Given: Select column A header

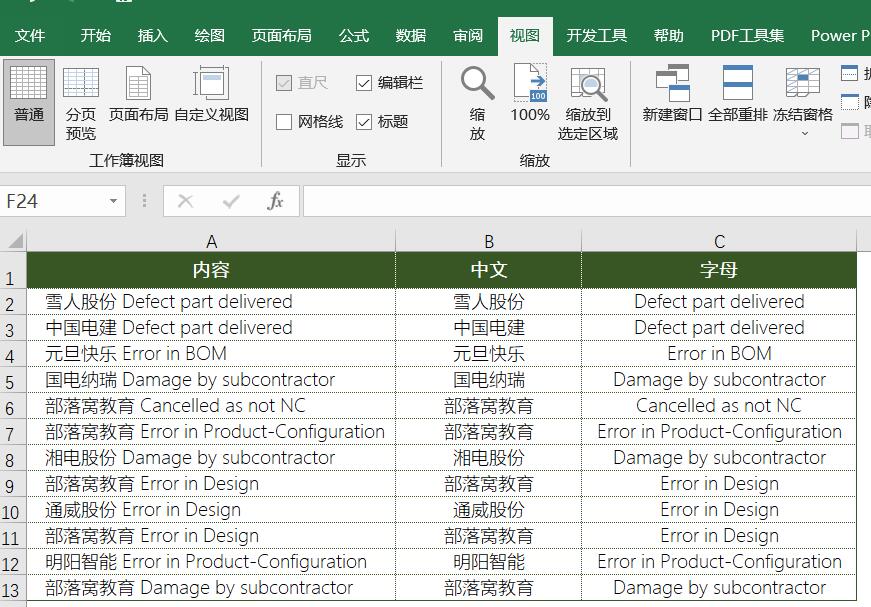Looking at the screenshot, I should pyautogui.click(x=211, y=242).
